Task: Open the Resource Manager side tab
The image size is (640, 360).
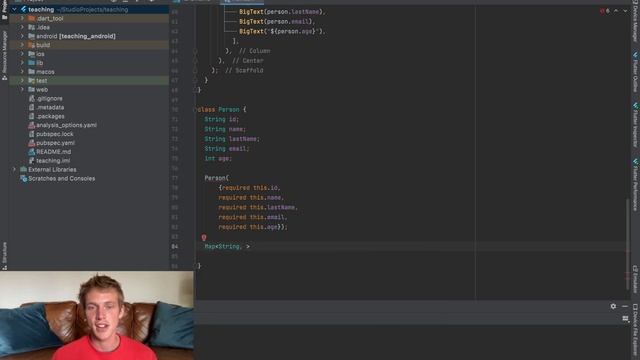Action: click(x=4, y=55)
